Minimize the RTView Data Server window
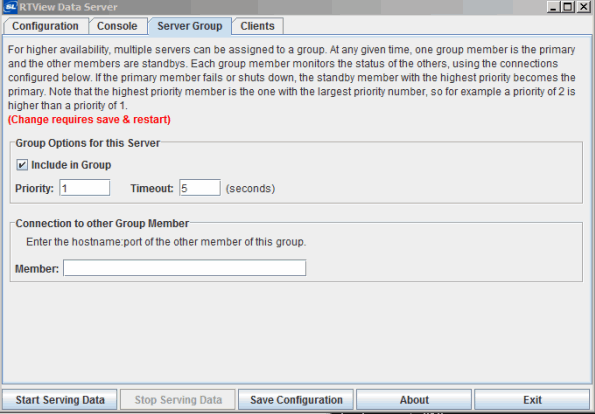This screenshot has height=414, width=595. click(x=553, y=7)
